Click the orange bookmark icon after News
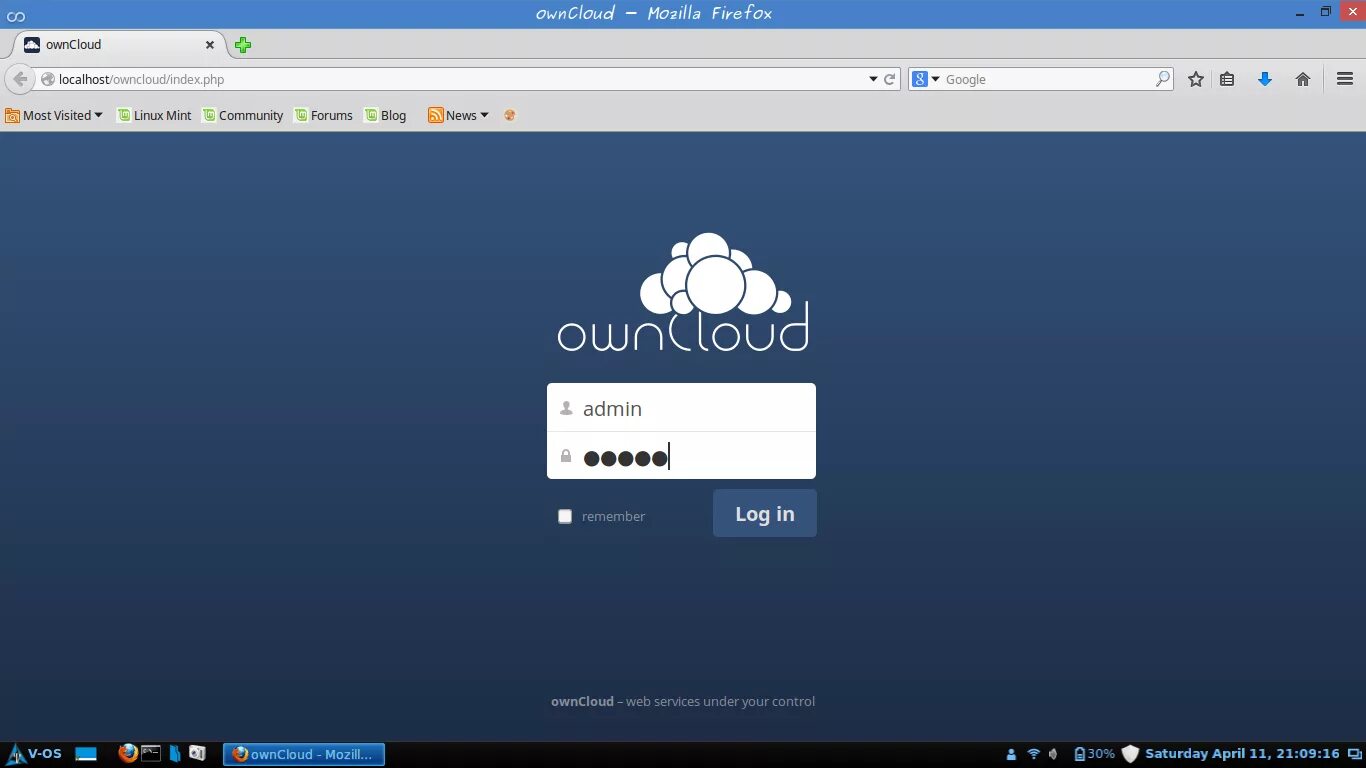1366x768 pixels. pyautogui.click(x=510, y=115)
